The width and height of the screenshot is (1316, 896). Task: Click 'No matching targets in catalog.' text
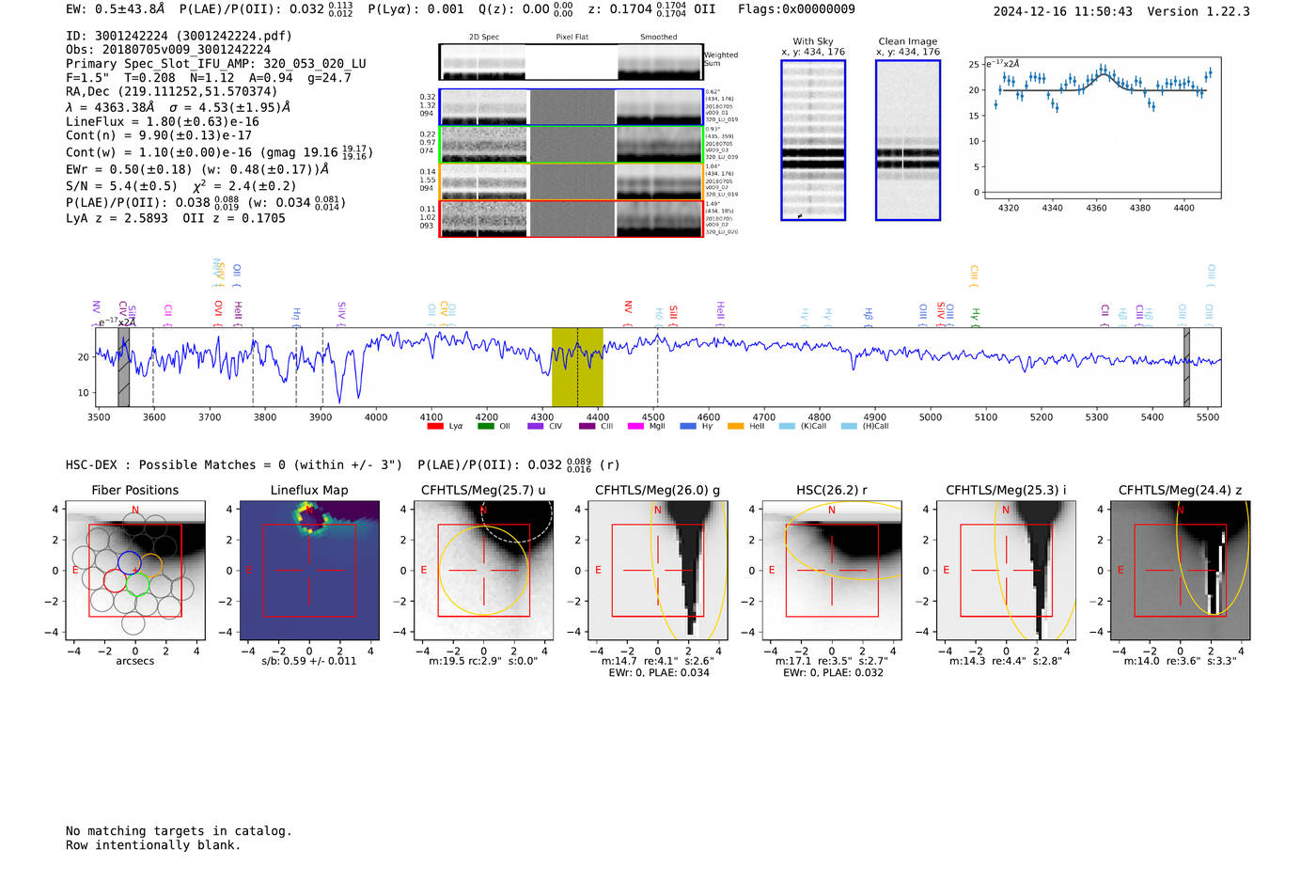(x=179, y=831)
